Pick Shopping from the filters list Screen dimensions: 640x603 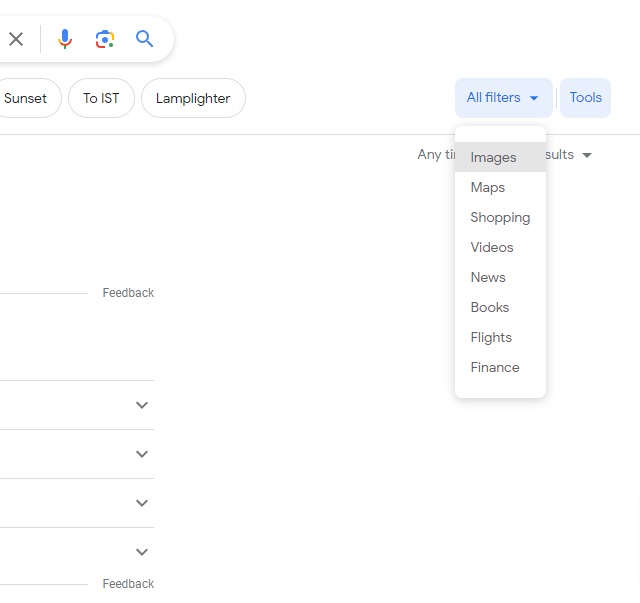(500, 217)
